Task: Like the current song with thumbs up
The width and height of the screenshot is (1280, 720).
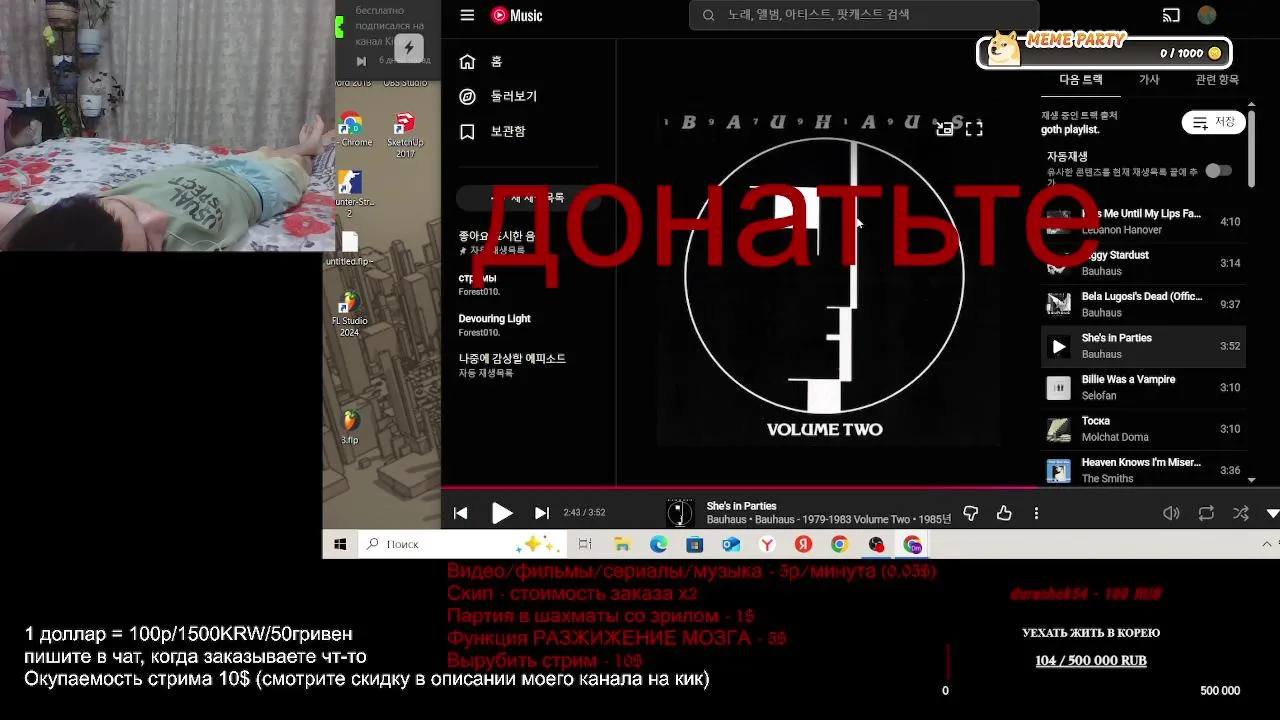Action: pos(1004,513)
